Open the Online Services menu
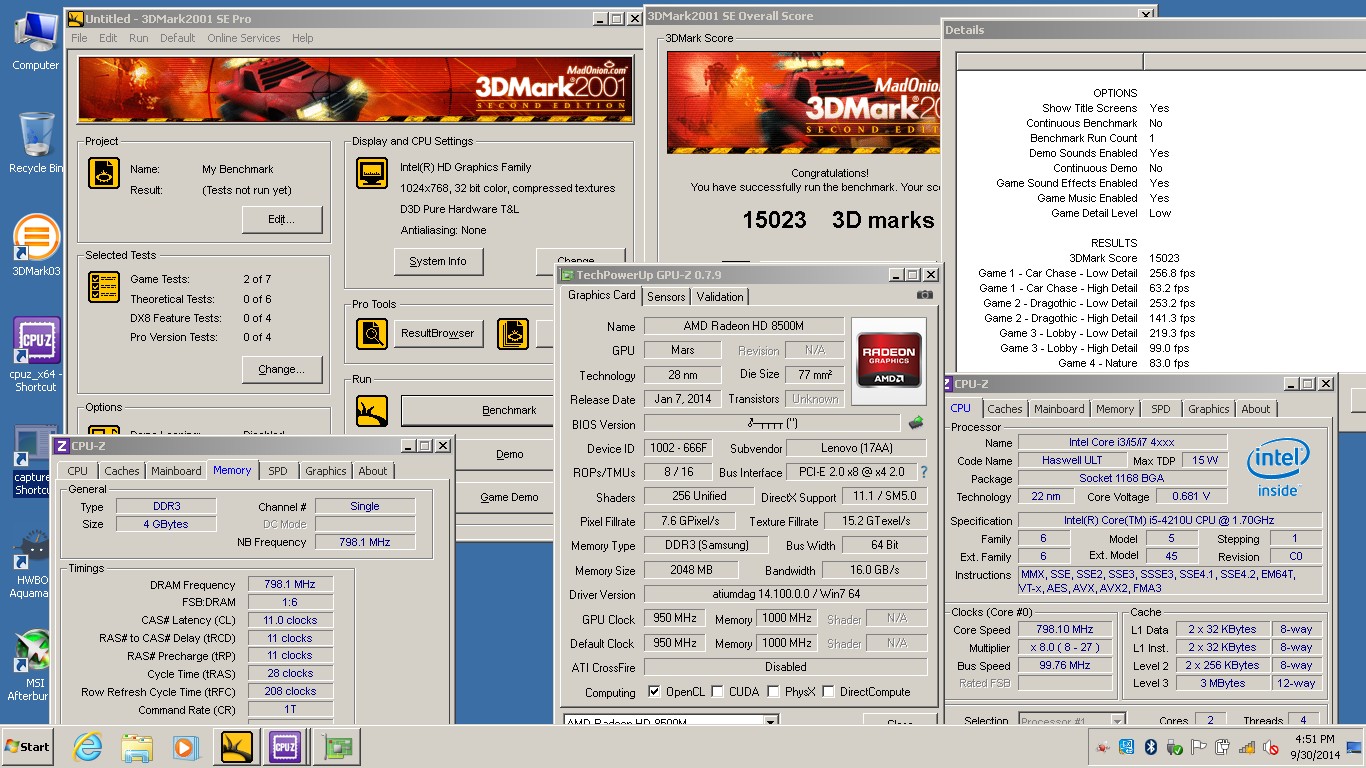The width and height of the screenshot is (1366, 768). click(244, 38)
